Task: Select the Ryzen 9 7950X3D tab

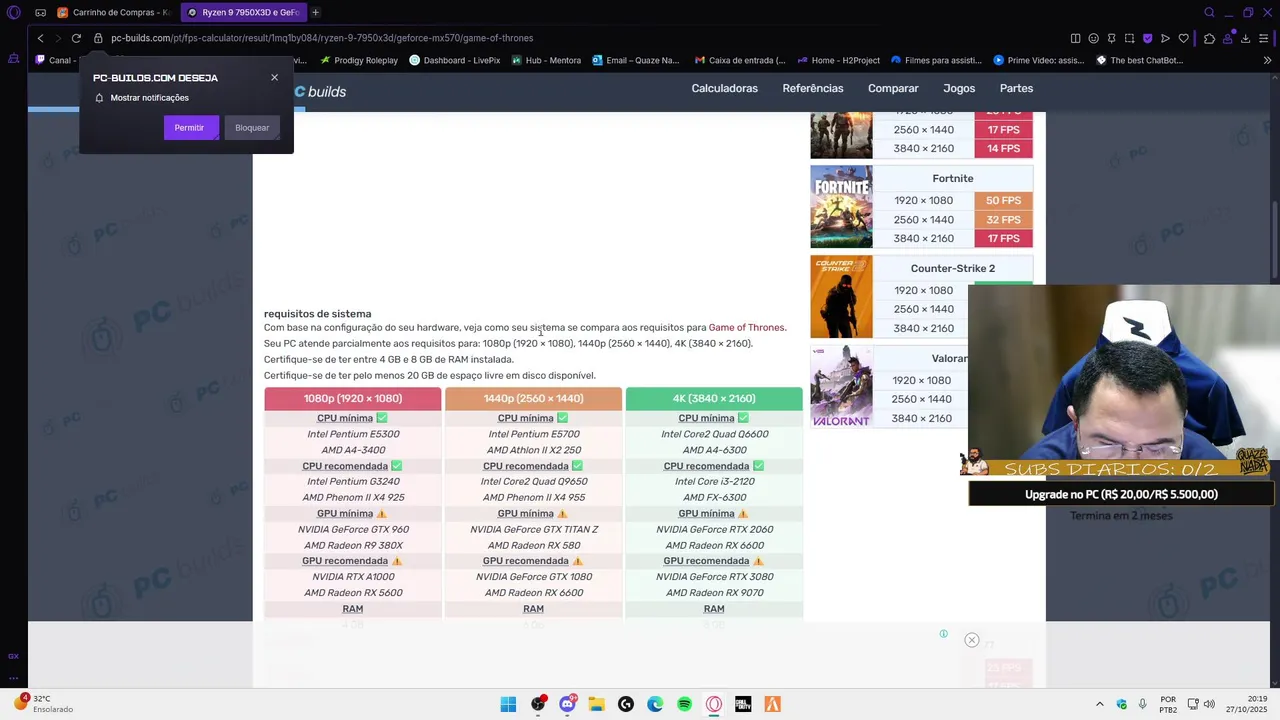Action: point(243,12)
